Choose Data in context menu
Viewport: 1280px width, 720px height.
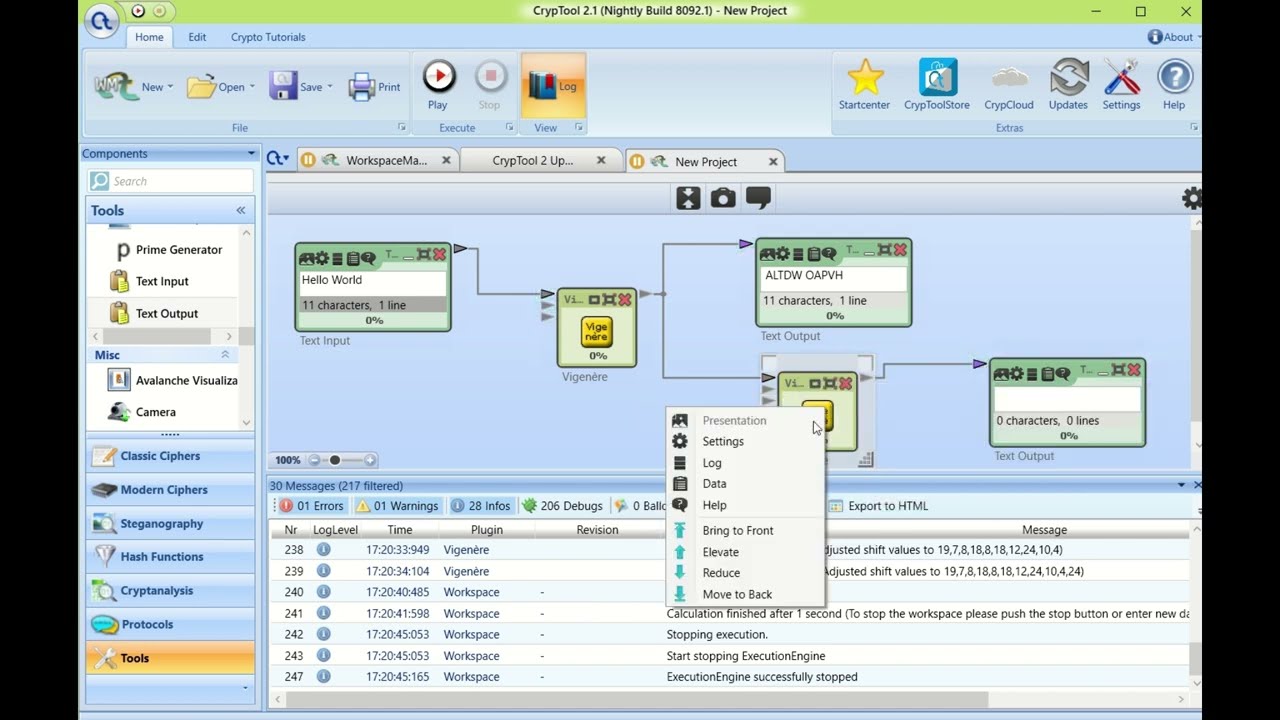point(745,484)
